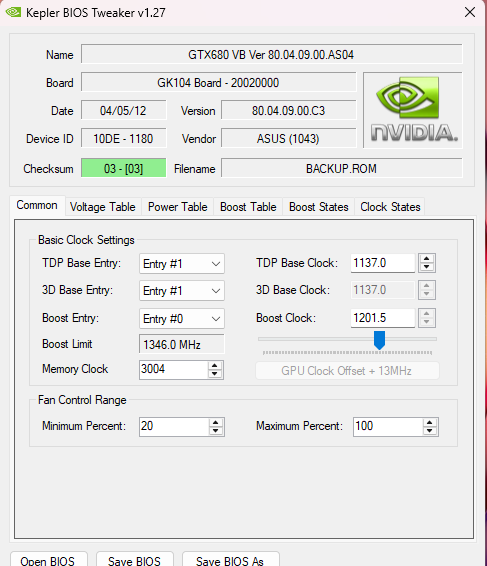Decrease fan Minimum Percent with down arrow
The image size is (487, 566).
click(x=216, y=431)
